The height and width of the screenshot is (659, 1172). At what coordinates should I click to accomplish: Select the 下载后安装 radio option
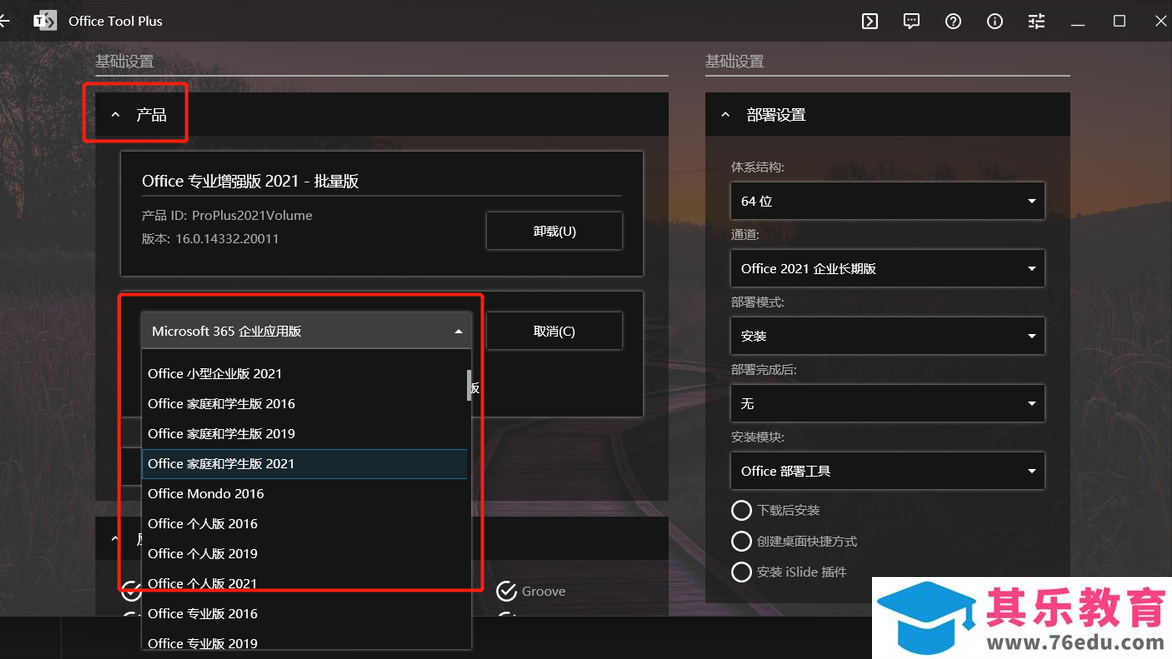click(741, 510)
